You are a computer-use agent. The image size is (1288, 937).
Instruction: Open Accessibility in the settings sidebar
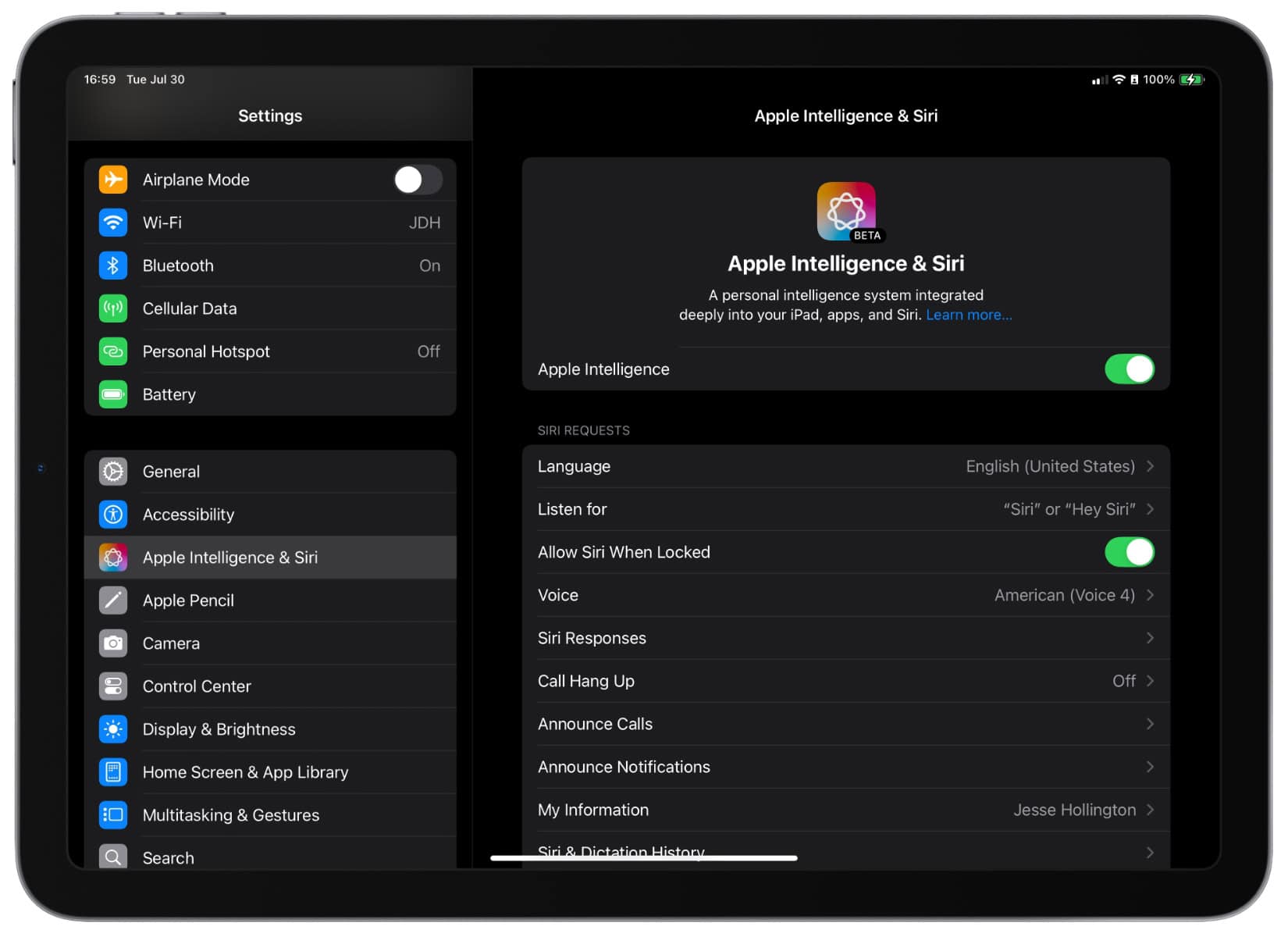click(x=188, y=515)
